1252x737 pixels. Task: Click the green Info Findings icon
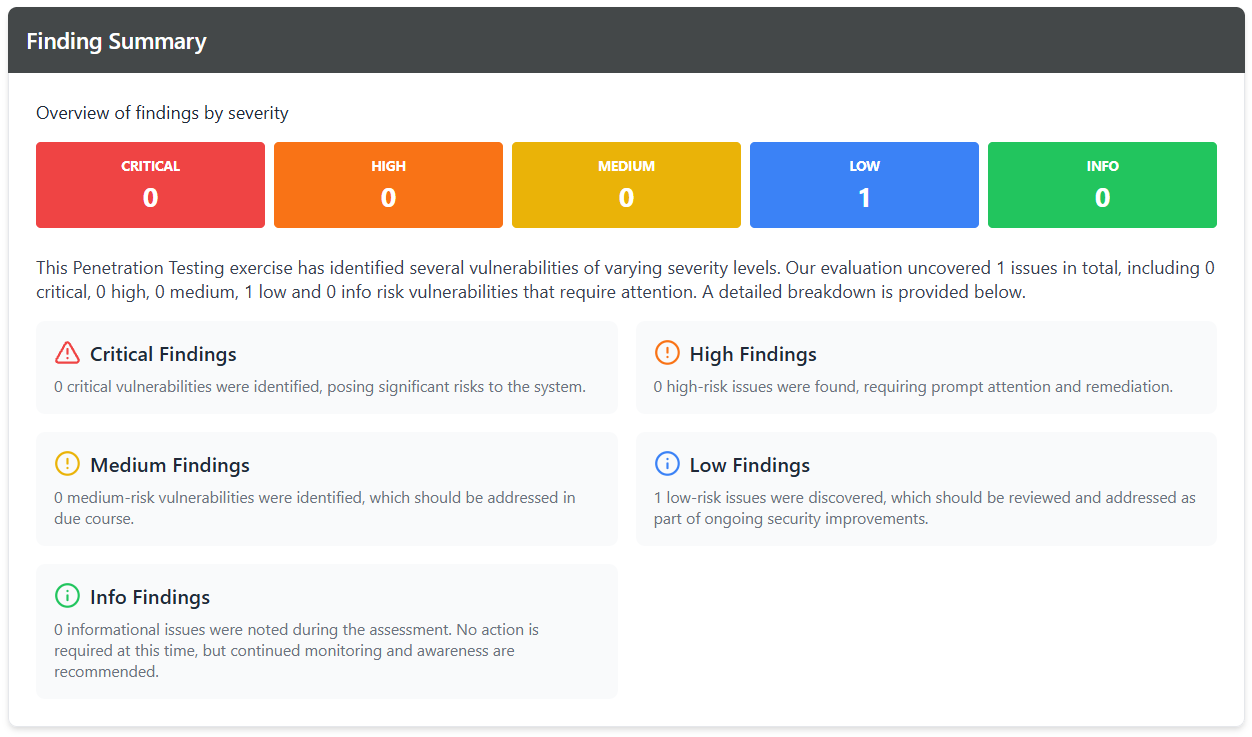(x=67, y=596)
